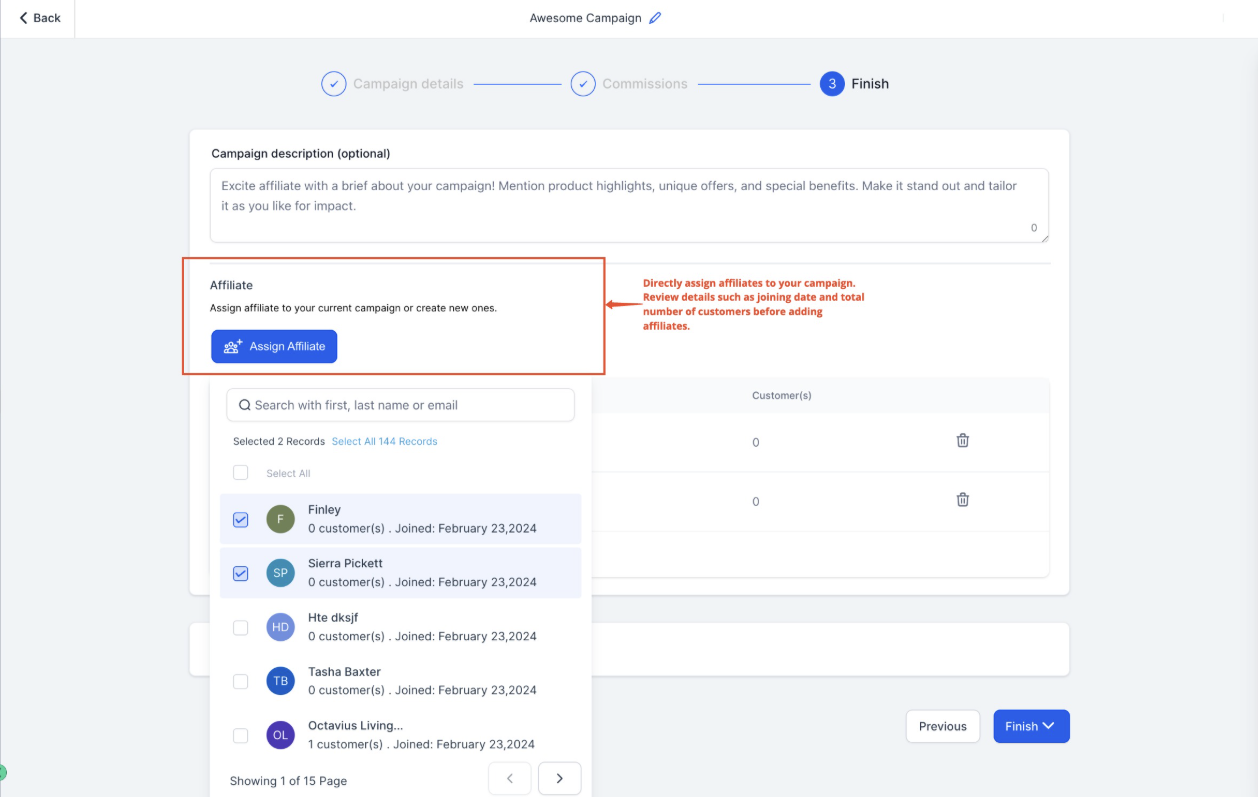Click 'Showing 1 of 15 Page' text
Screen dimensions: 1258x800
[288, 780]
